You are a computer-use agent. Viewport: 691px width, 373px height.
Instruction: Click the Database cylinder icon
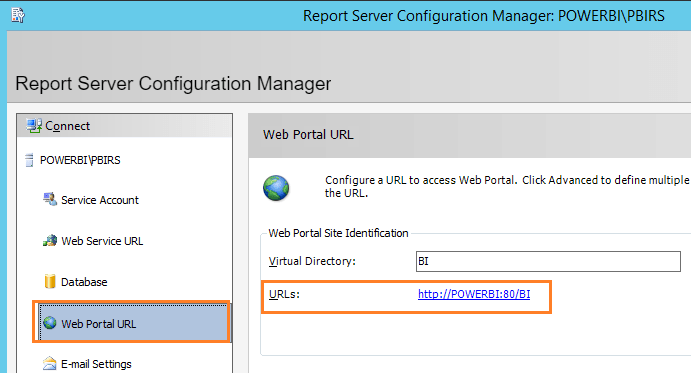(50, 281)
